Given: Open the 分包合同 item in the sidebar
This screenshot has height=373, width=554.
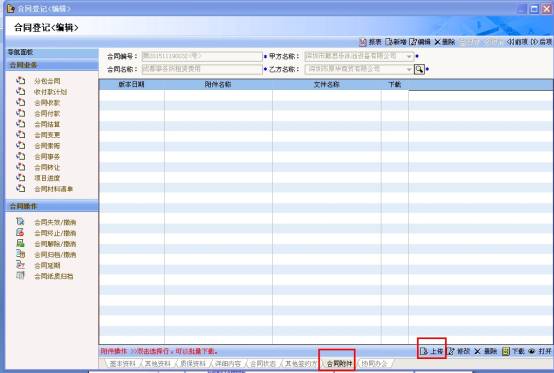Looking at the screenshot, I should tap(47, 81).
